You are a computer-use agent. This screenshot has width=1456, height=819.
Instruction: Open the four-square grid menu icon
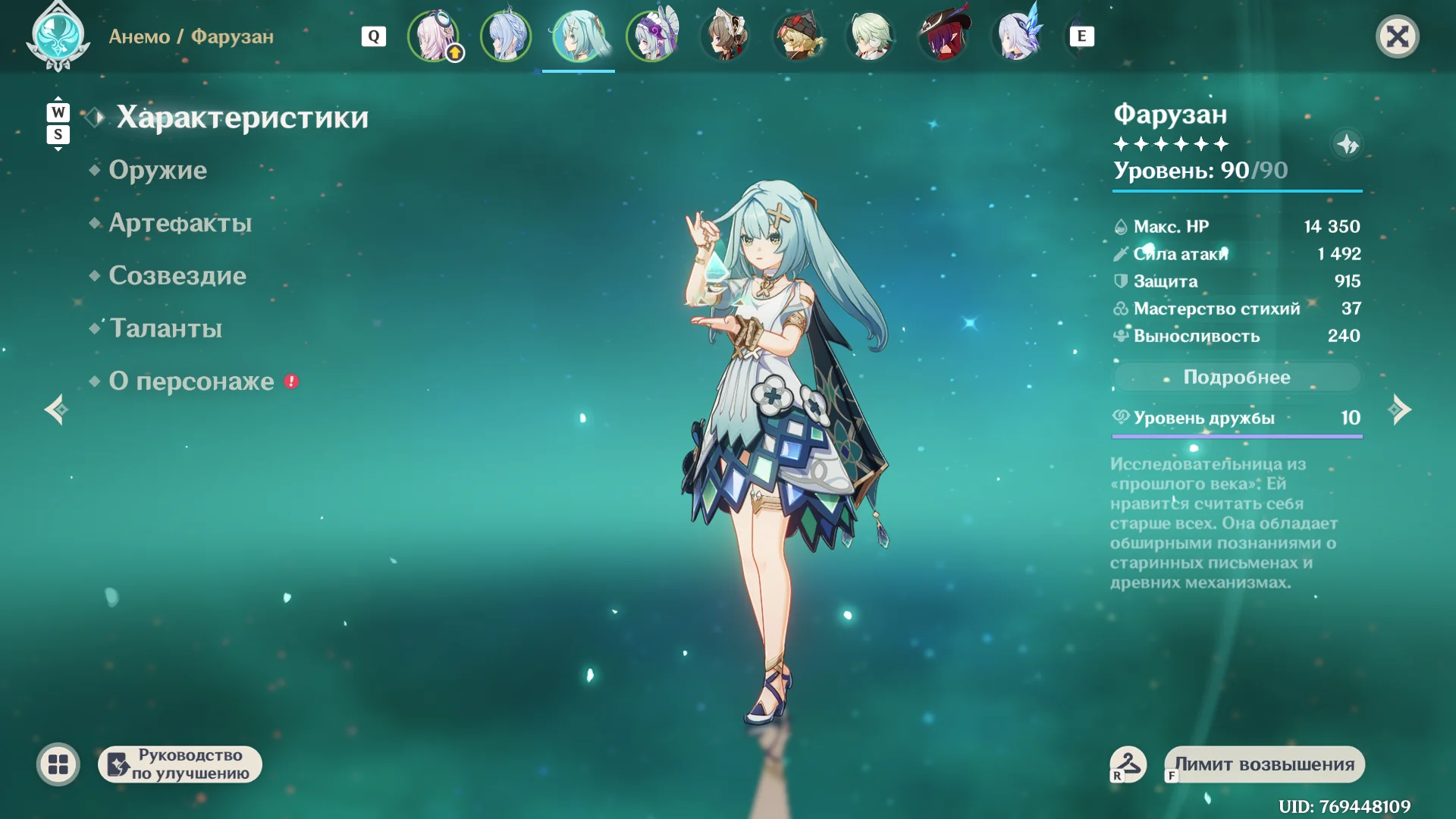coord(58,764)
